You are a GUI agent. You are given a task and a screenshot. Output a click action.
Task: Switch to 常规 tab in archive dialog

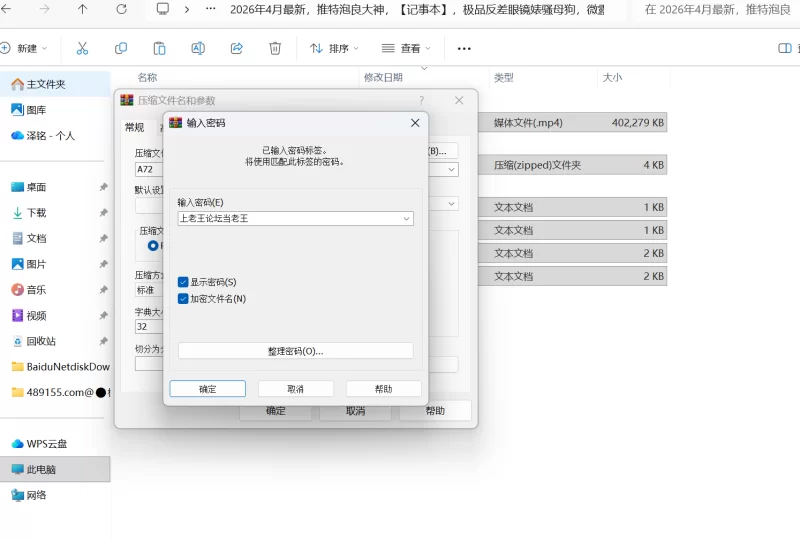pyautogui.click(x=135, y=127)
